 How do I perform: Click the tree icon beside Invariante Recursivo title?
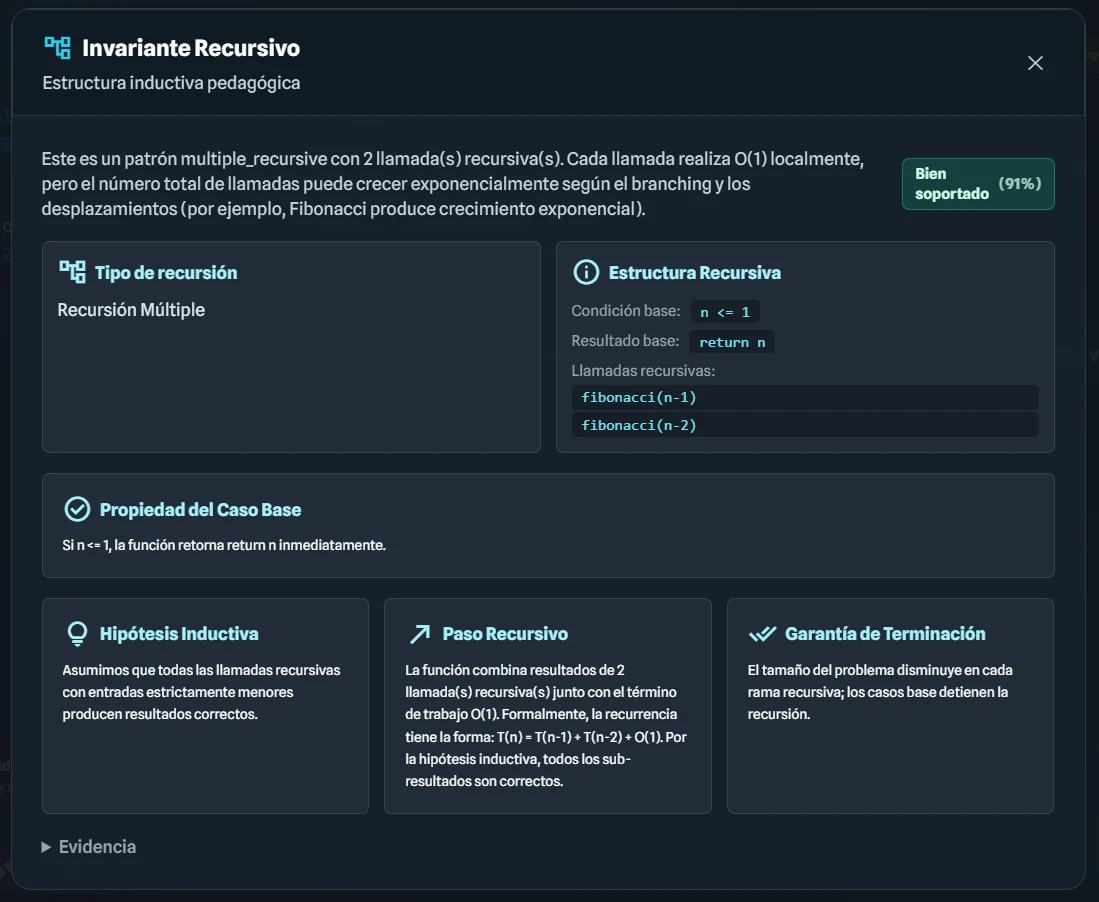(57, 48)
